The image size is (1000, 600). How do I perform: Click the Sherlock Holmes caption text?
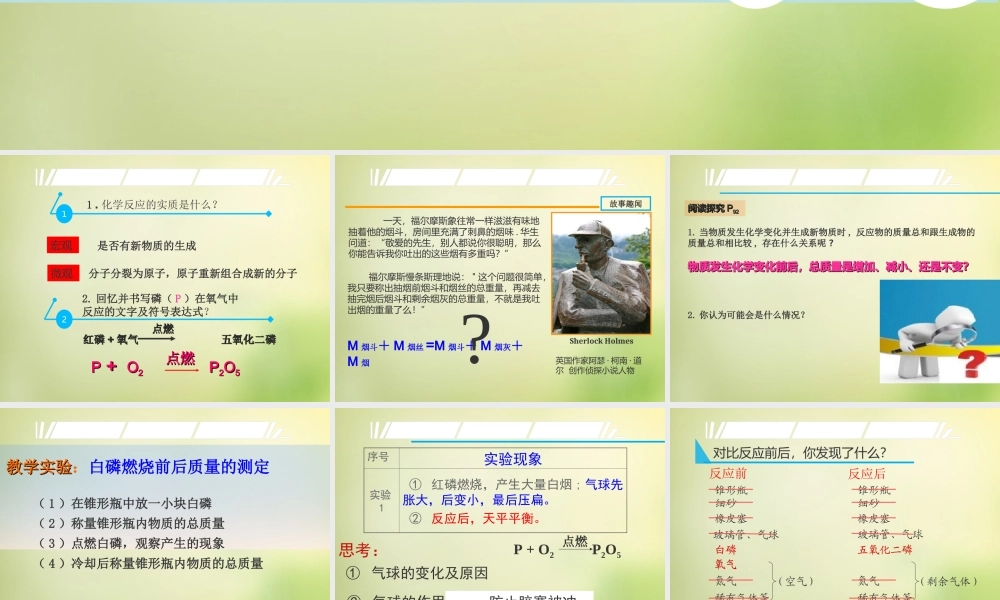600,341
